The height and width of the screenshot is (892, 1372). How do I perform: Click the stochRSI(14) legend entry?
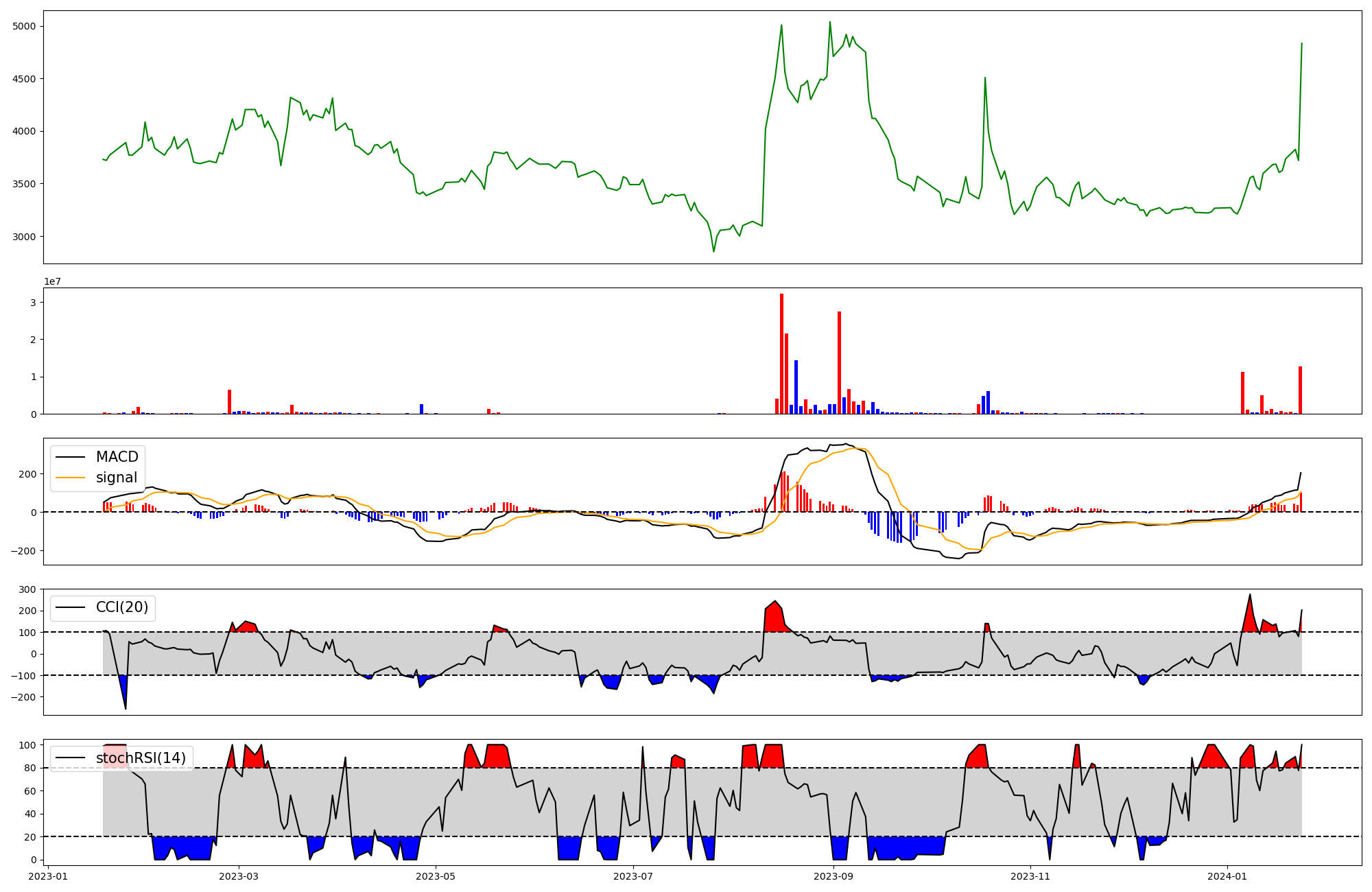tap(141, 758)
